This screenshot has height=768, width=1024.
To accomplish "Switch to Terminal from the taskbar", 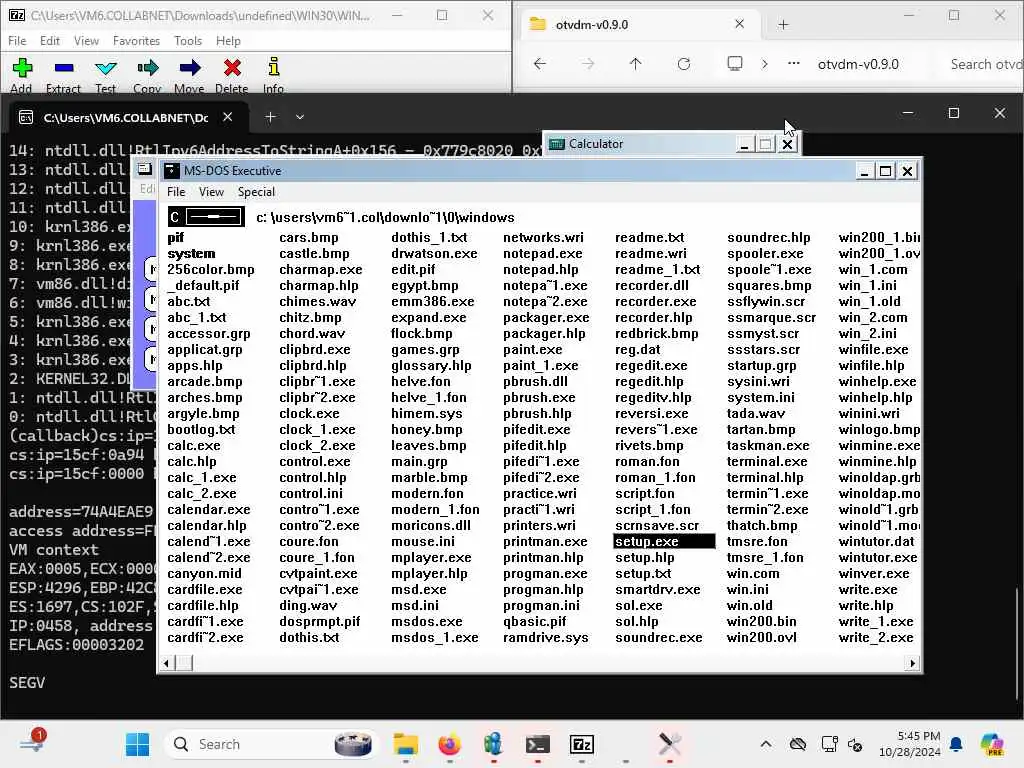I will (537, 744).
